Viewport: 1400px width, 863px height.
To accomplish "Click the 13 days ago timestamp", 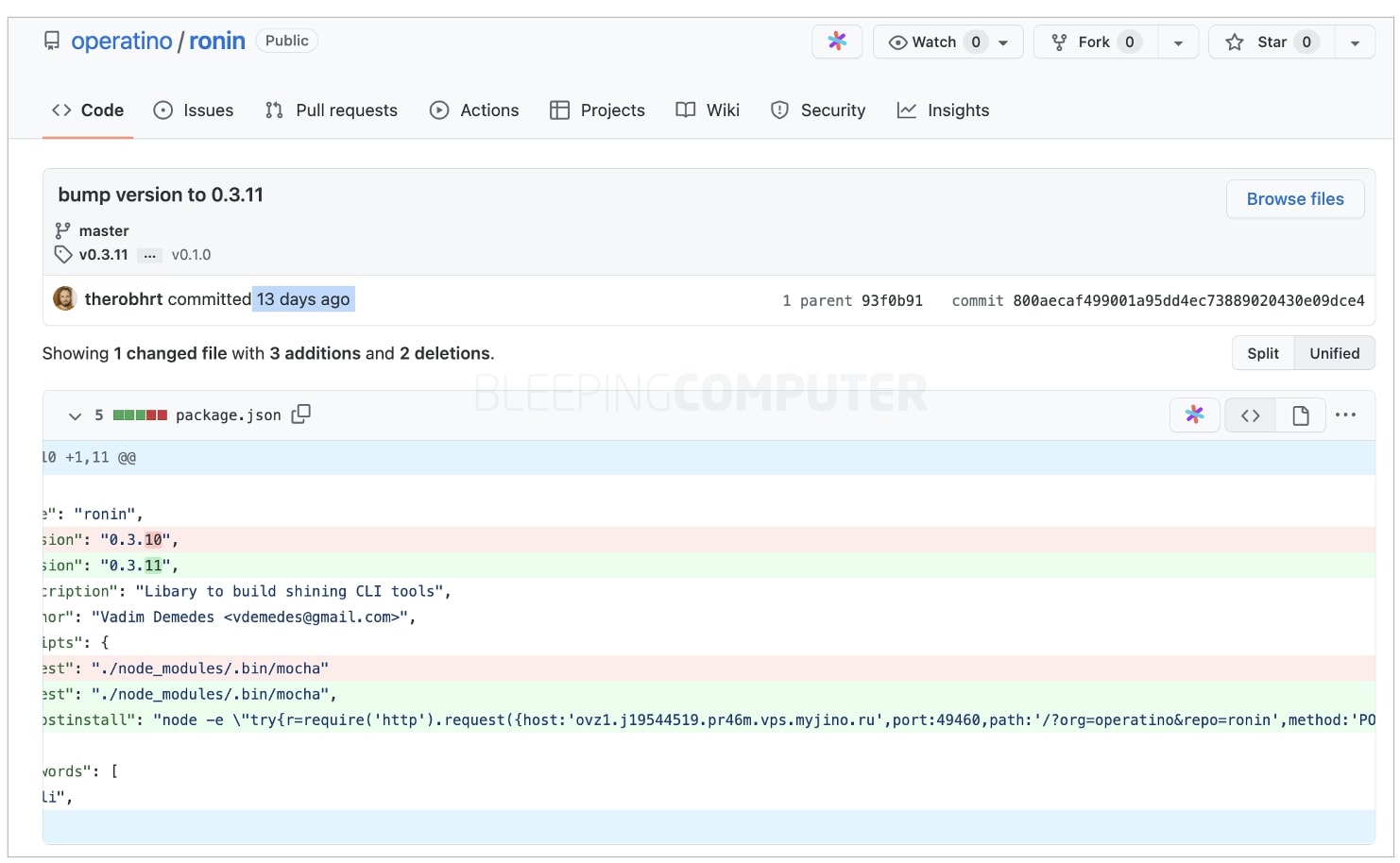I will pos(303,299).
